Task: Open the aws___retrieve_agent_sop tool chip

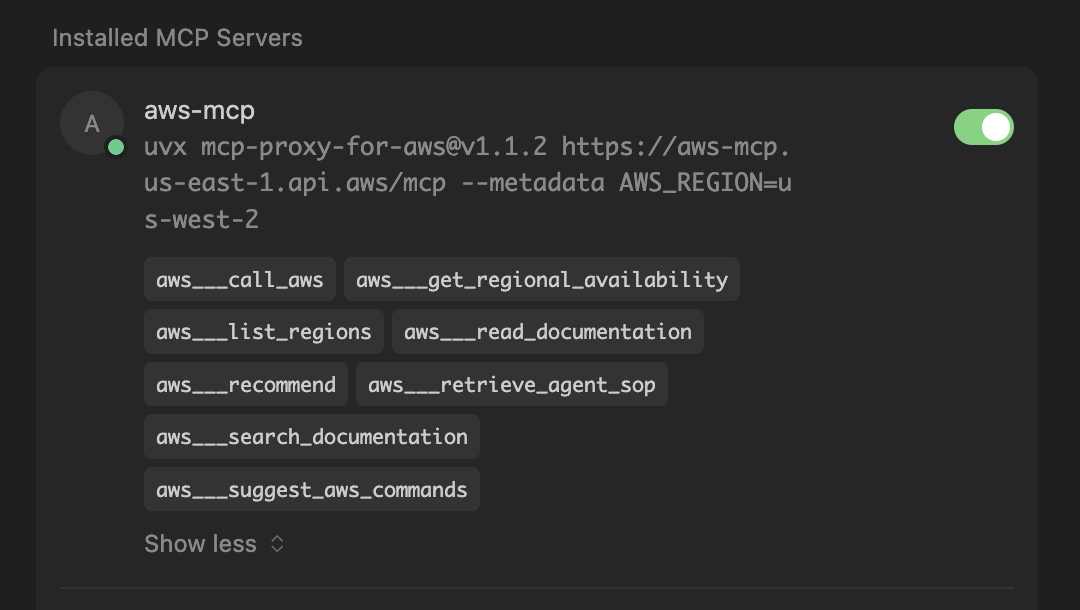Action: pyautogui.click(x=512, y=385)
